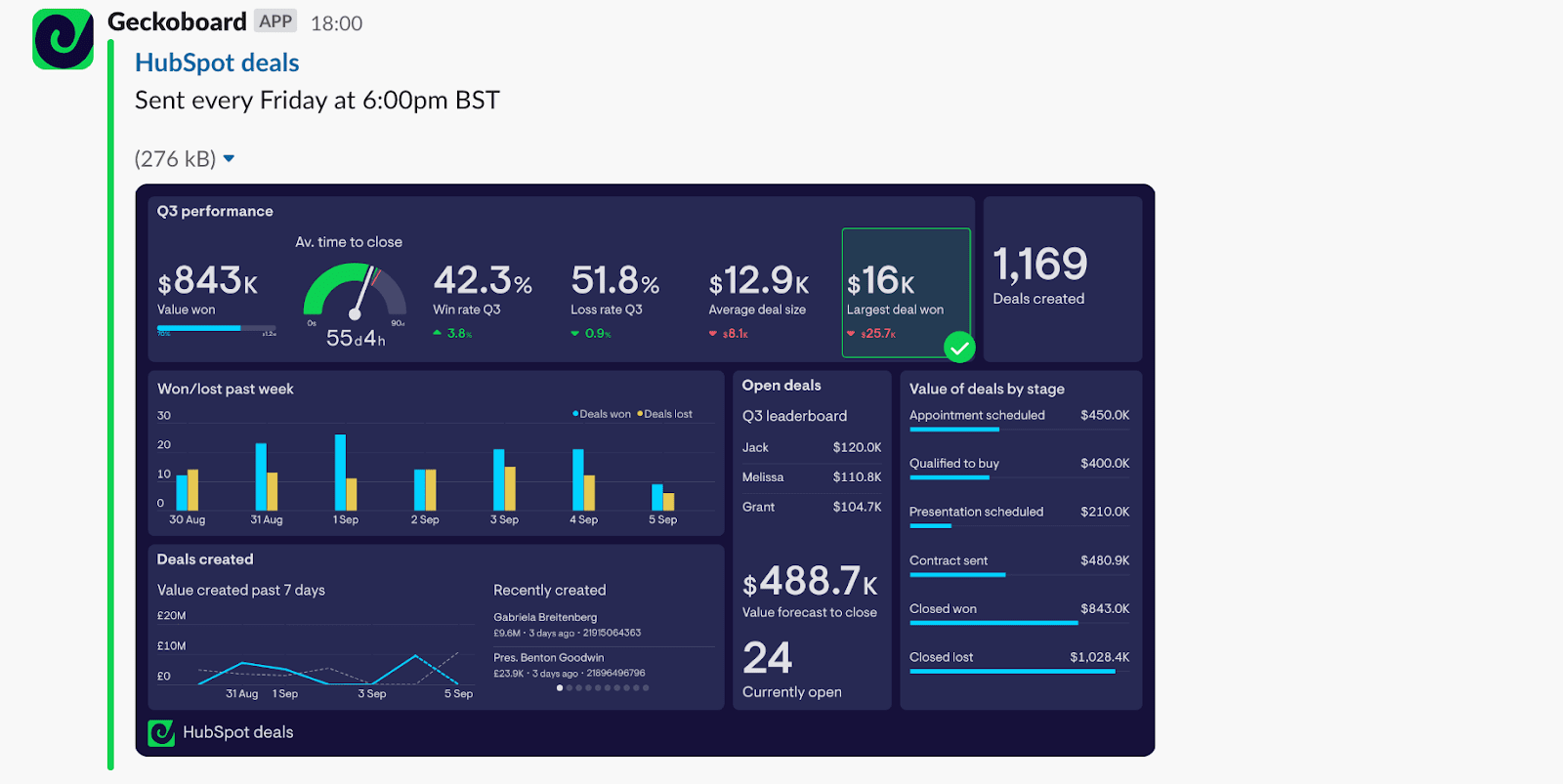Click the Geckoboard logo in dashboard footer

161,732
